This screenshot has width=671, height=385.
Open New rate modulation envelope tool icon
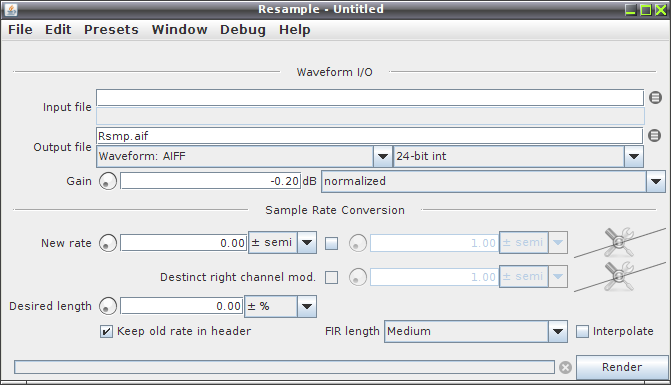(619, 243)
